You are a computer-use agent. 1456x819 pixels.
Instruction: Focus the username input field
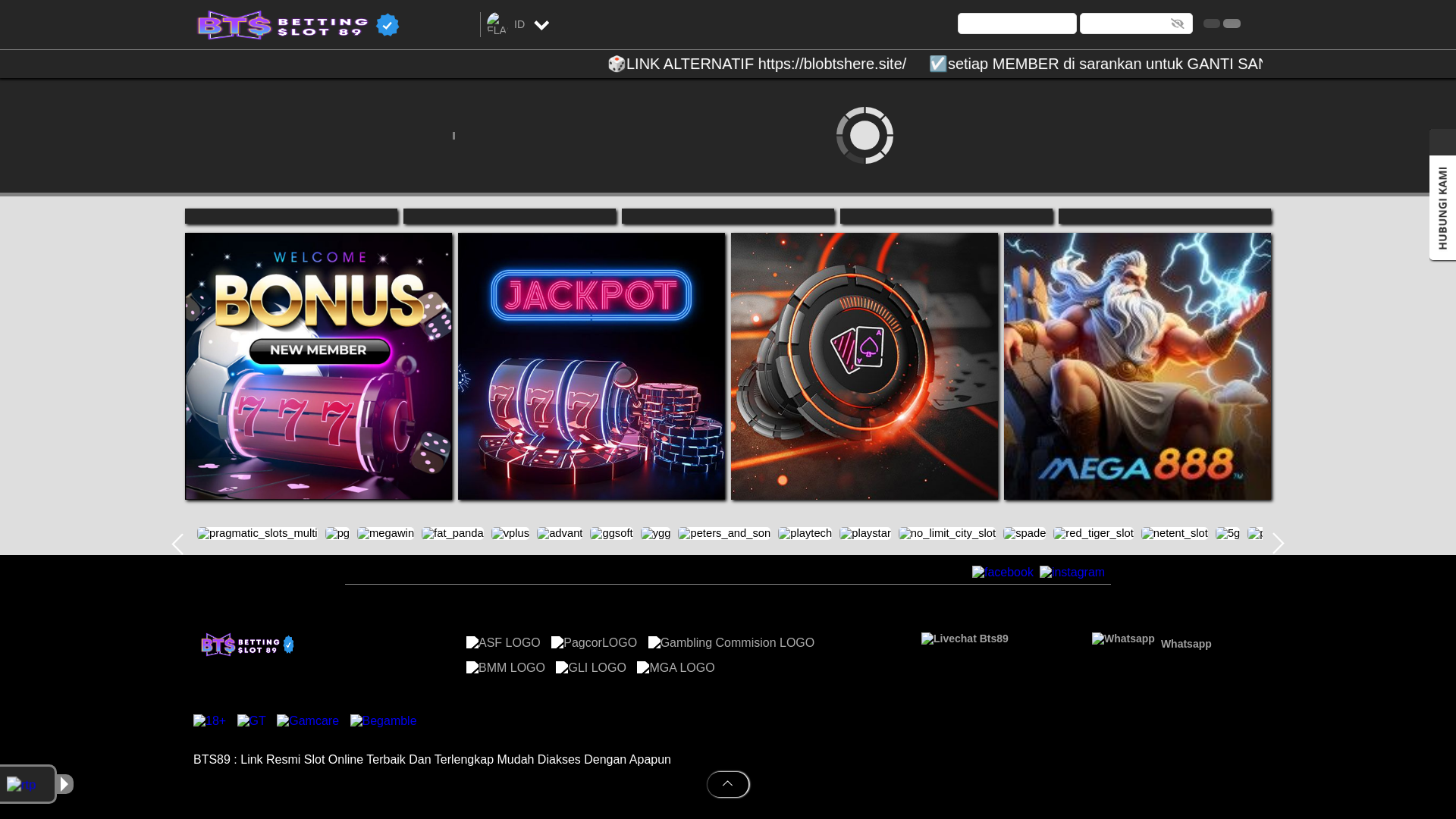(1017, 24)
